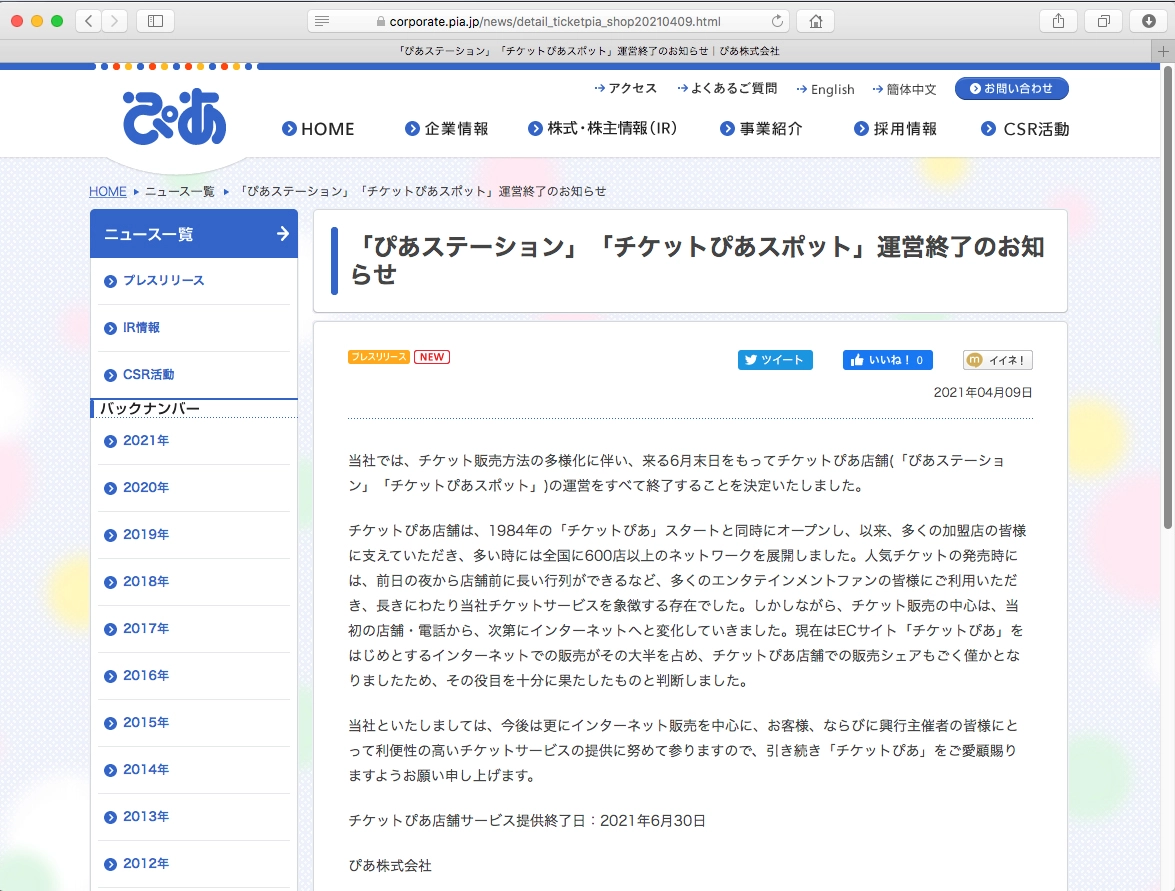
Task: Click the お問い合わせ contact button
Action: (x=1011, y=89)
